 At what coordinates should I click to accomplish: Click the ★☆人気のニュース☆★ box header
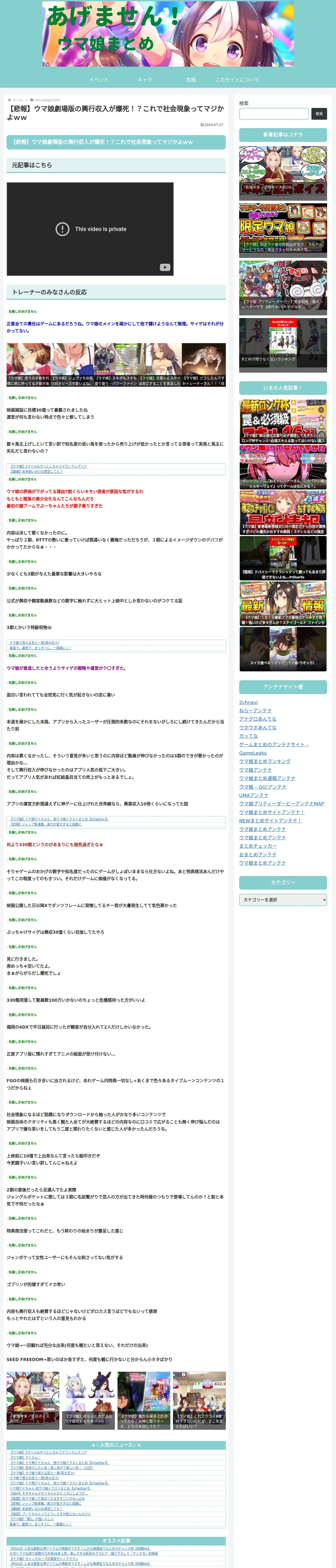pos(116,1445)
